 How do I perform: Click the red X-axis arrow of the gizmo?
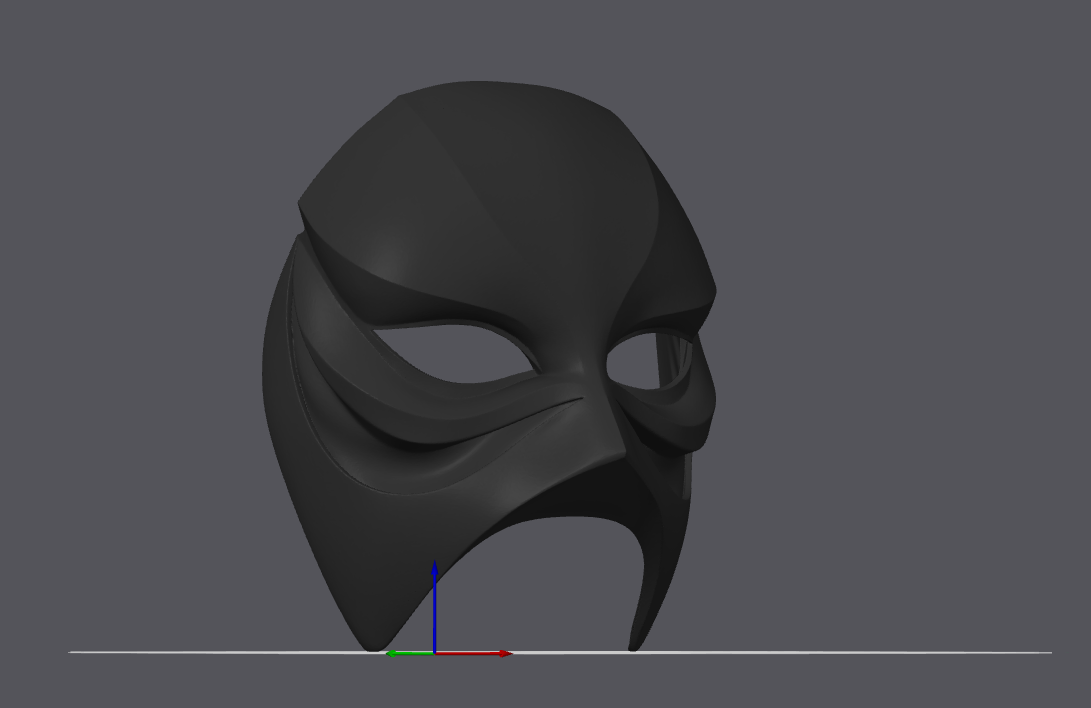click(x=474, y=654)
